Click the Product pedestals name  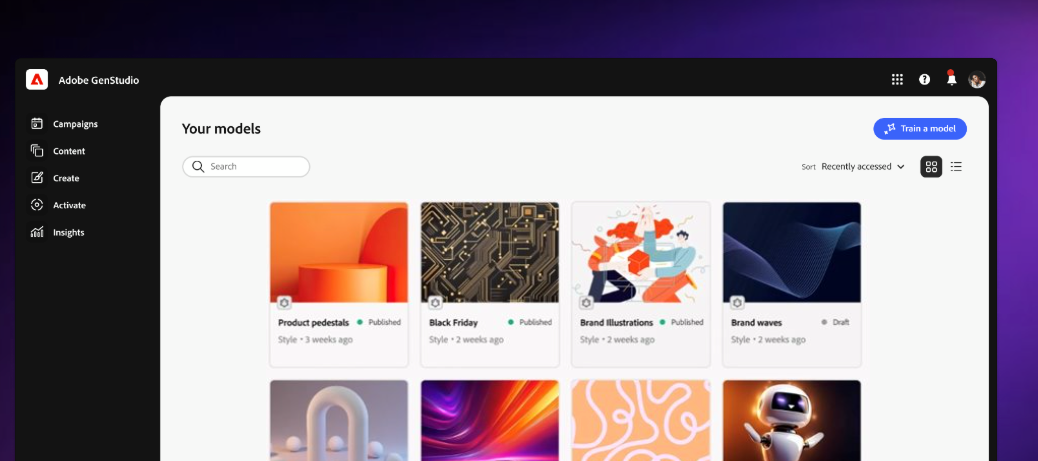(313, 323)
